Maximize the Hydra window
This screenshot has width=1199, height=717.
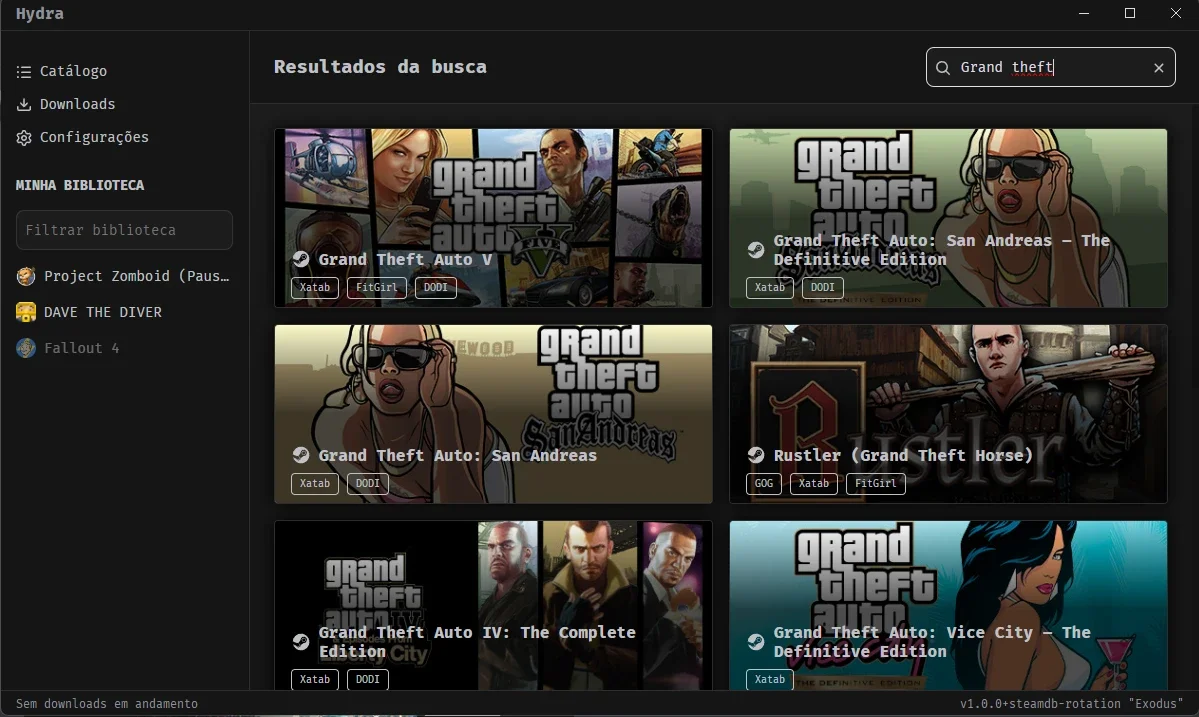point(1129,14)
